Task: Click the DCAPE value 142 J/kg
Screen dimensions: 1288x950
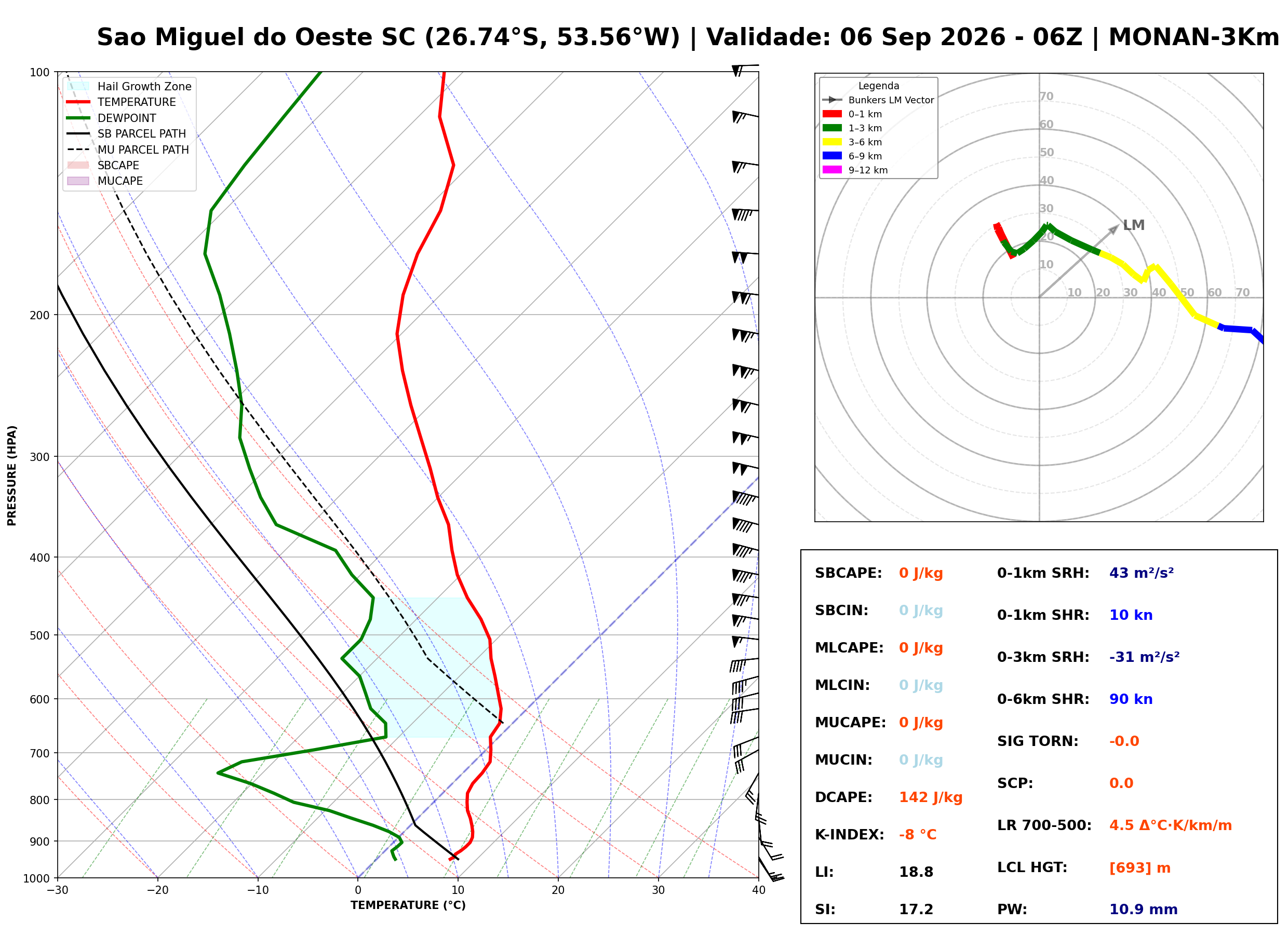Action: [x=931, y=797]
